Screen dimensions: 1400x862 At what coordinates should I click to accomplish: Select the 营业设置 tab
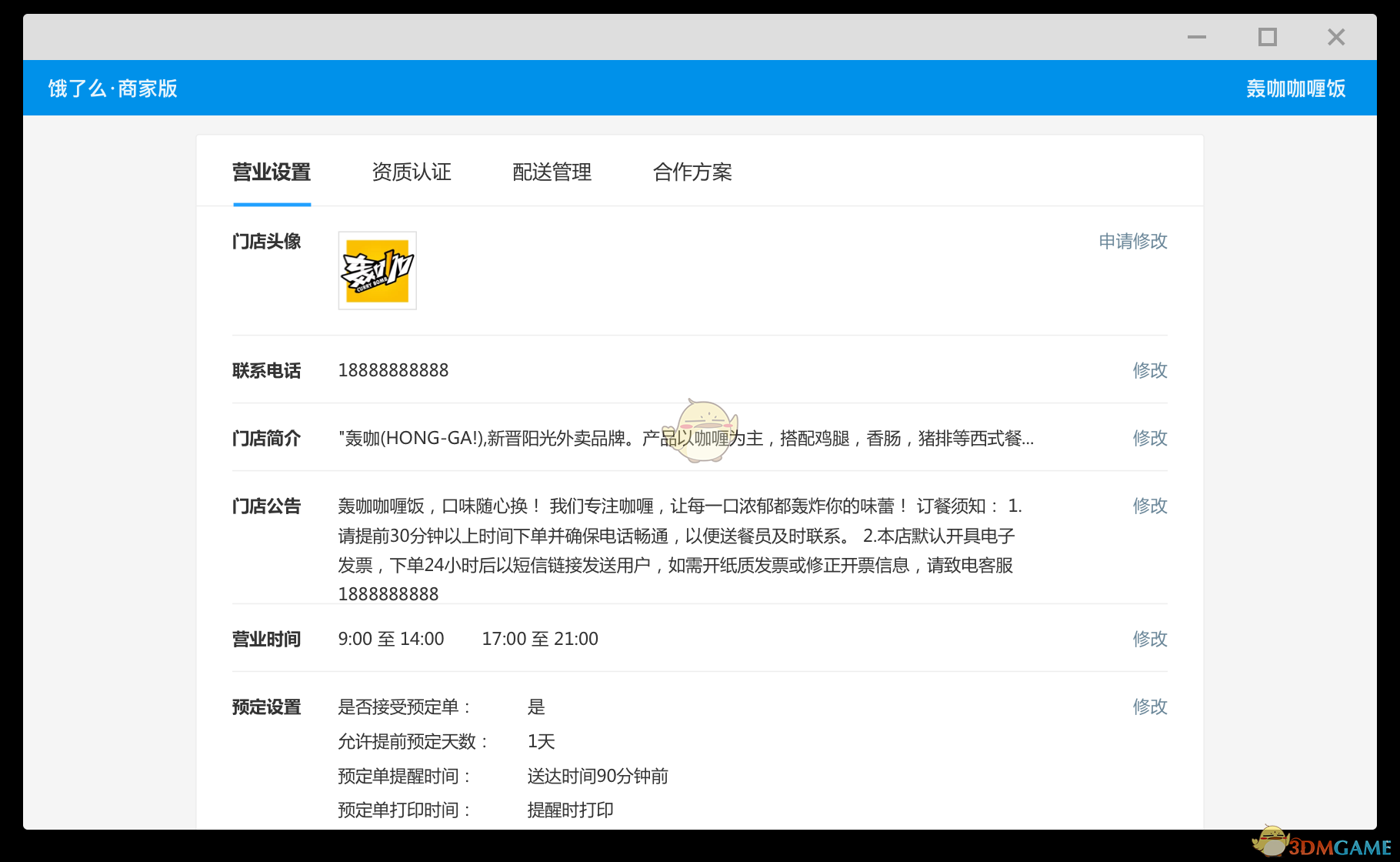(271, 172)
